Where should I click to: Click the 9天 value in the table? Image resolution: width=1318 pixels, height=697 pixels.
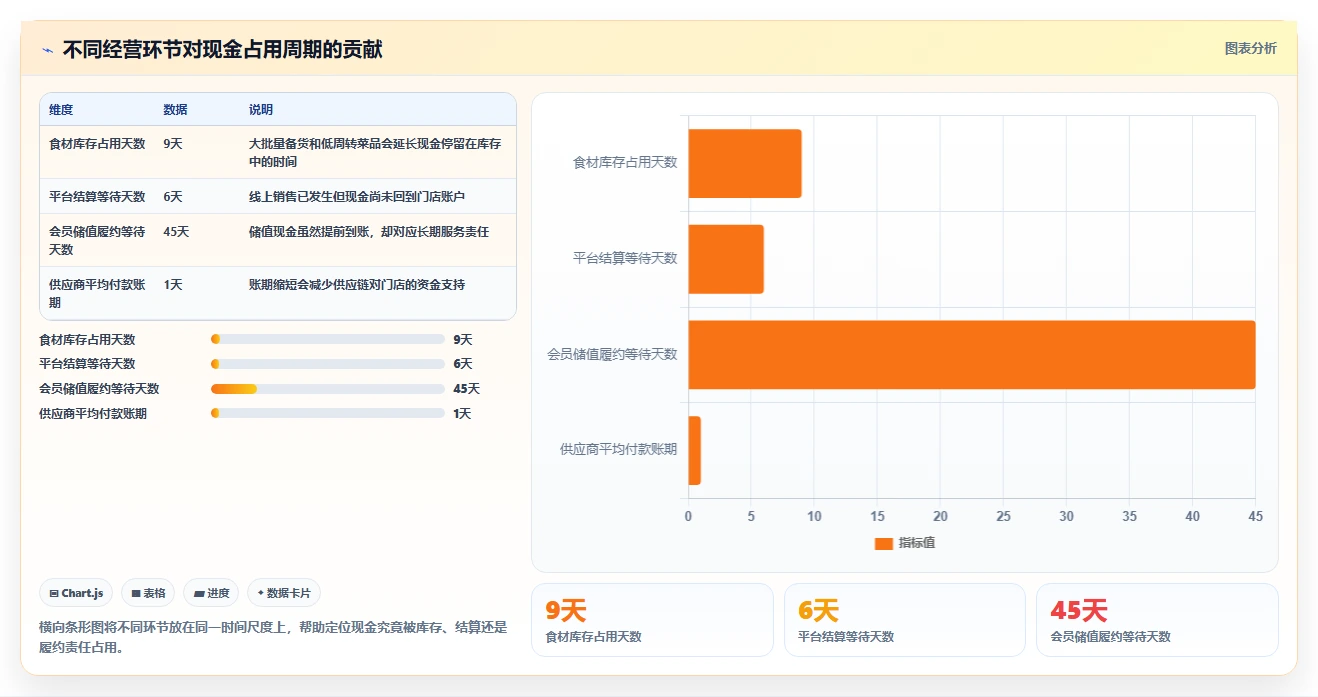click(173, 144)
